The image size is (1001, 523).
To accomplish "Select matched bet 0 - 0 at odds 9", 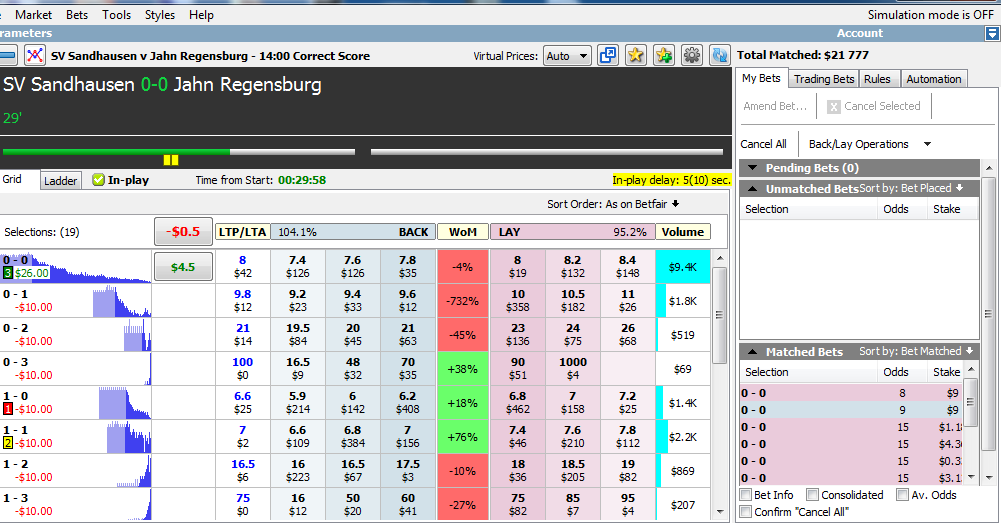I will (850, 410).
